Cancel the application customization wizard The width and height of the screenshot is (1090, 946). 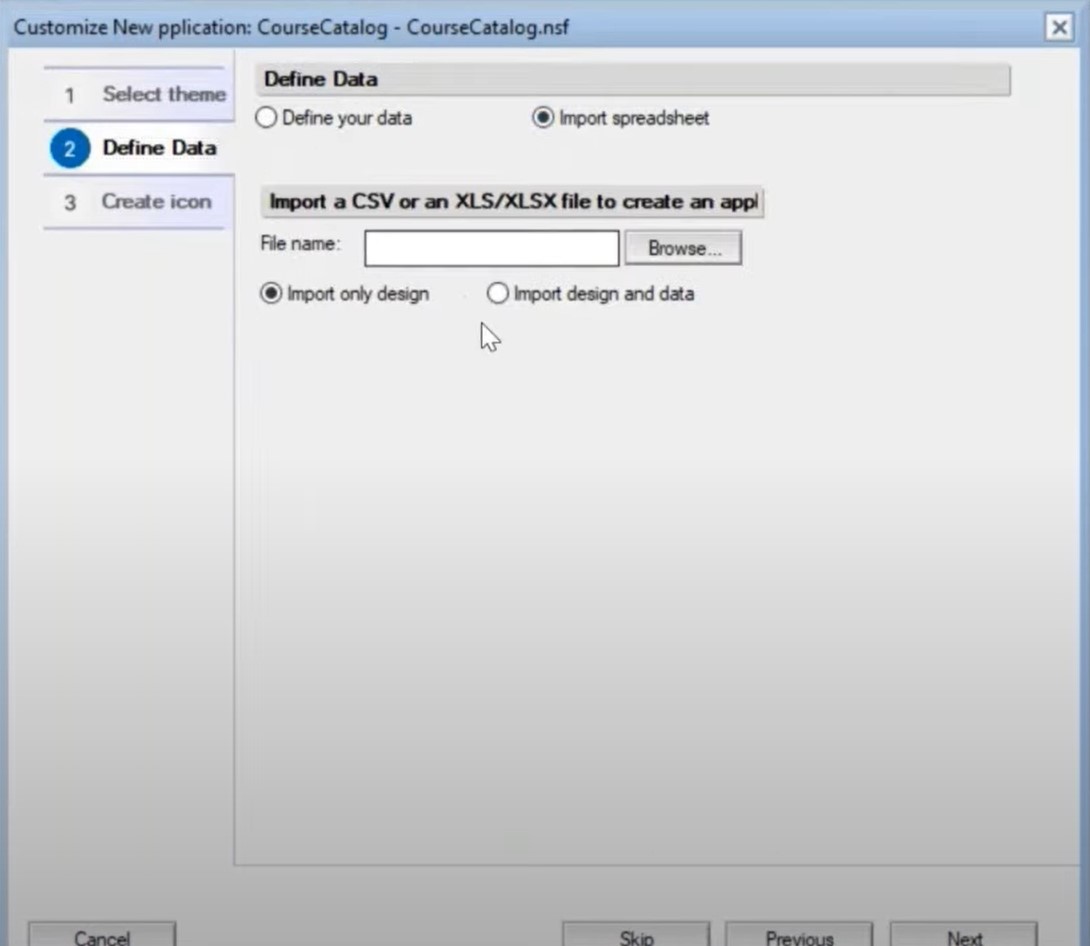pos(102,936)
